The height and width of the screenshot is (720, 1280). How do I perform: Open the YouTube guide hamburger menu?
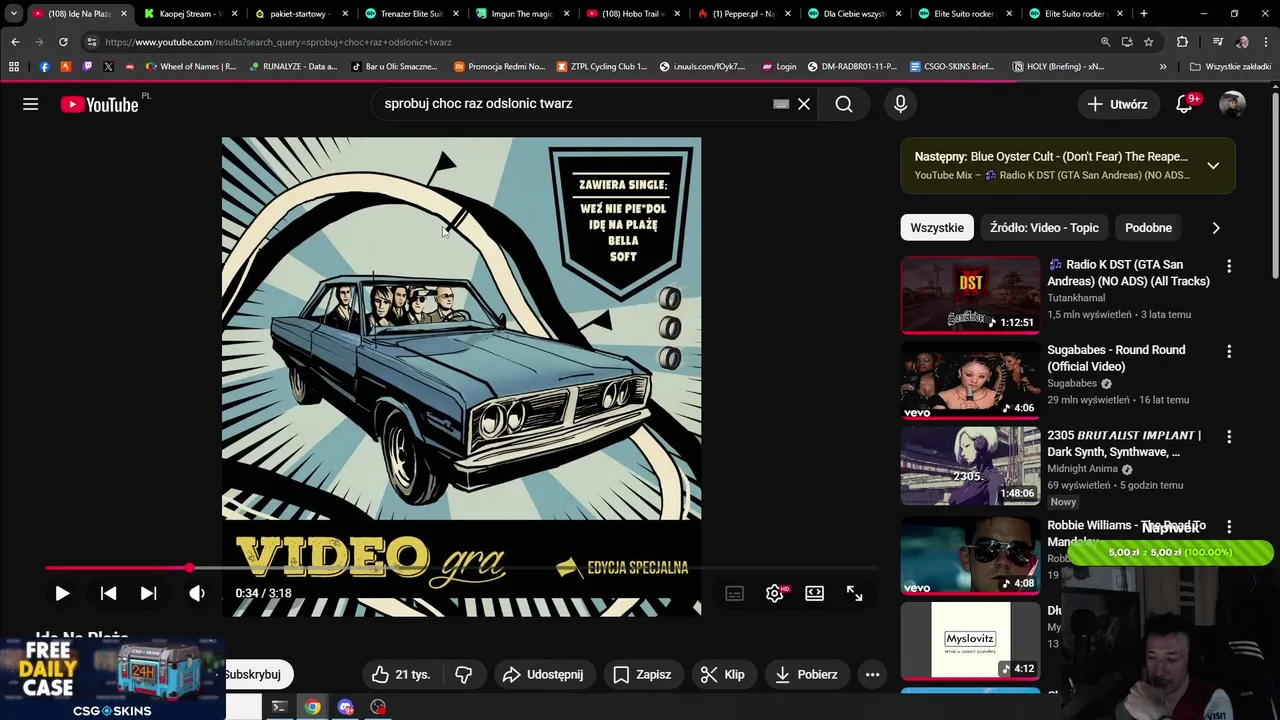coord(31,104)
